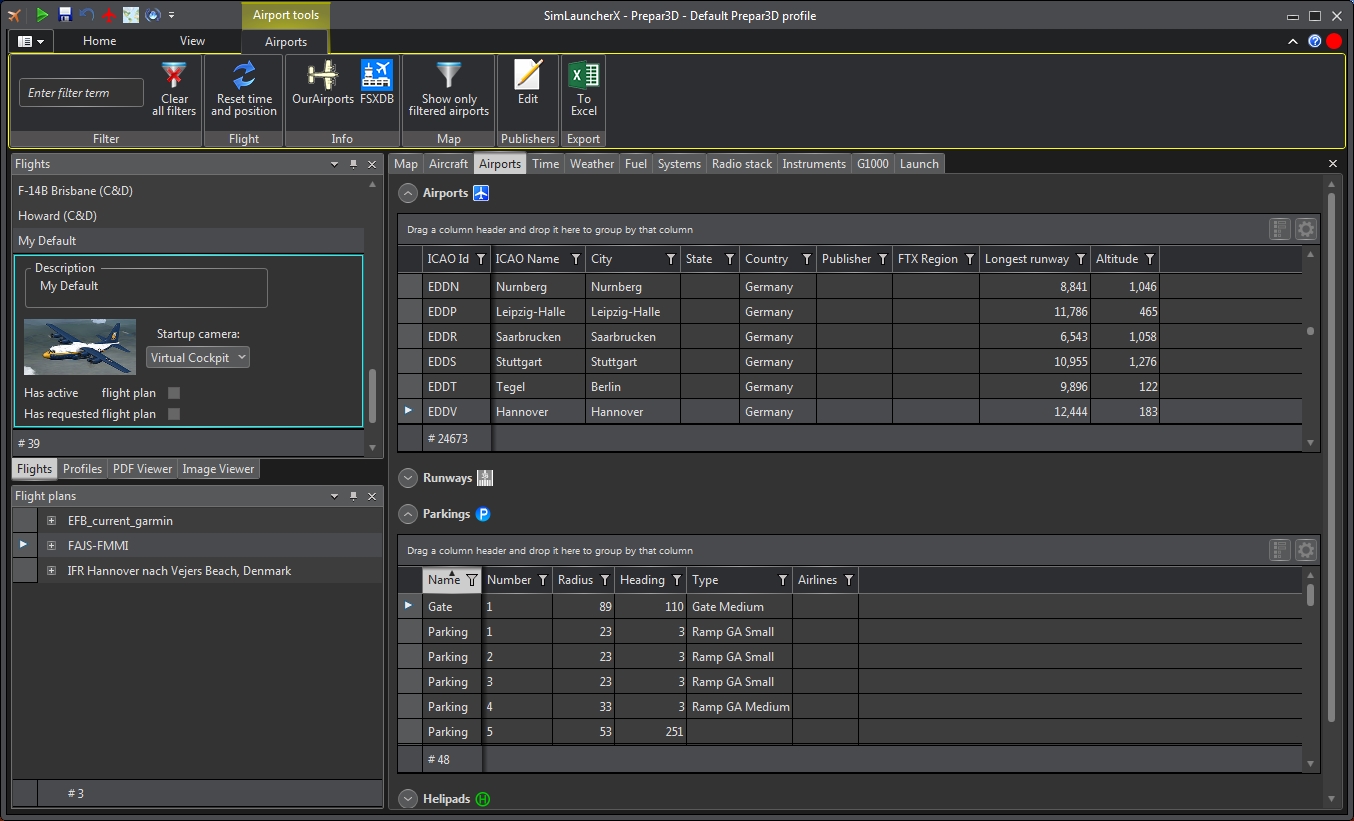Toggle Airports grid group panel icon

(1280, 229)
